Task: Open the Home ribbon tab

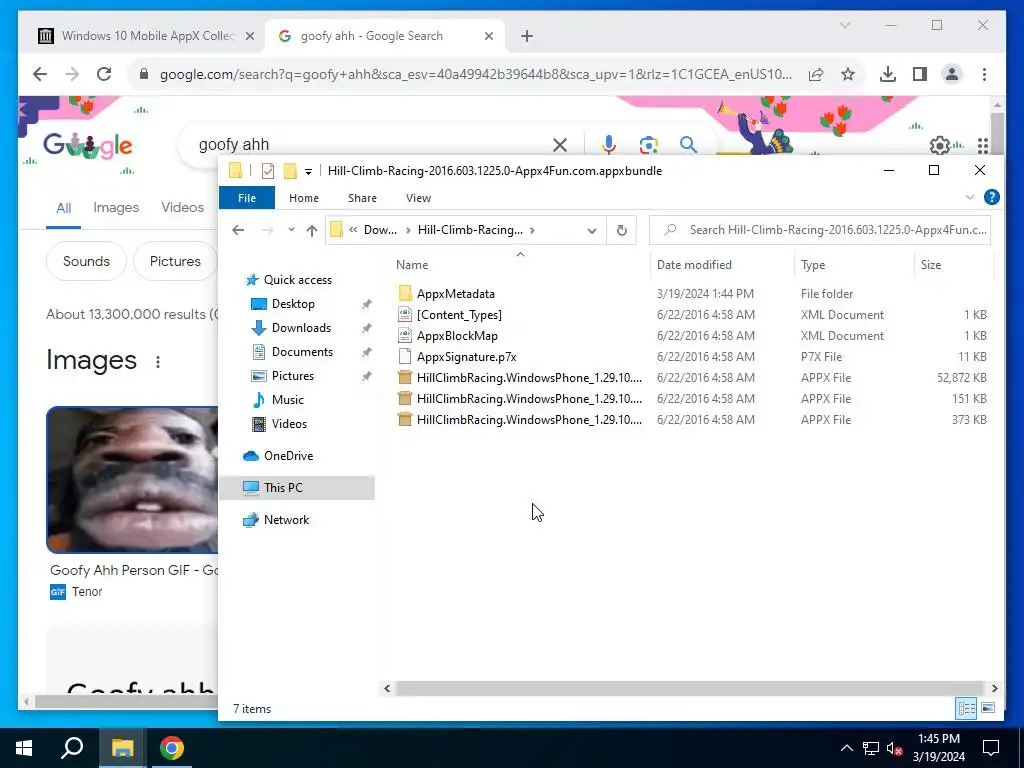Action: click(x=304, y=198)
